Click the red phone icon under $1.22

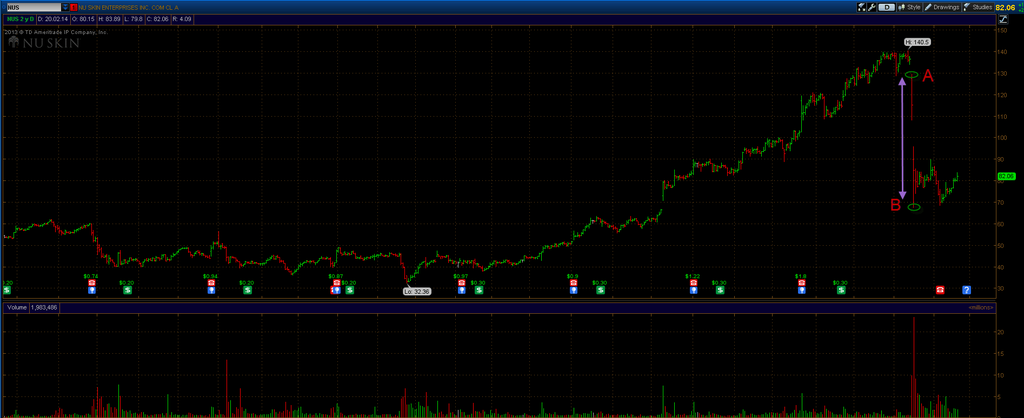point(694,282)
